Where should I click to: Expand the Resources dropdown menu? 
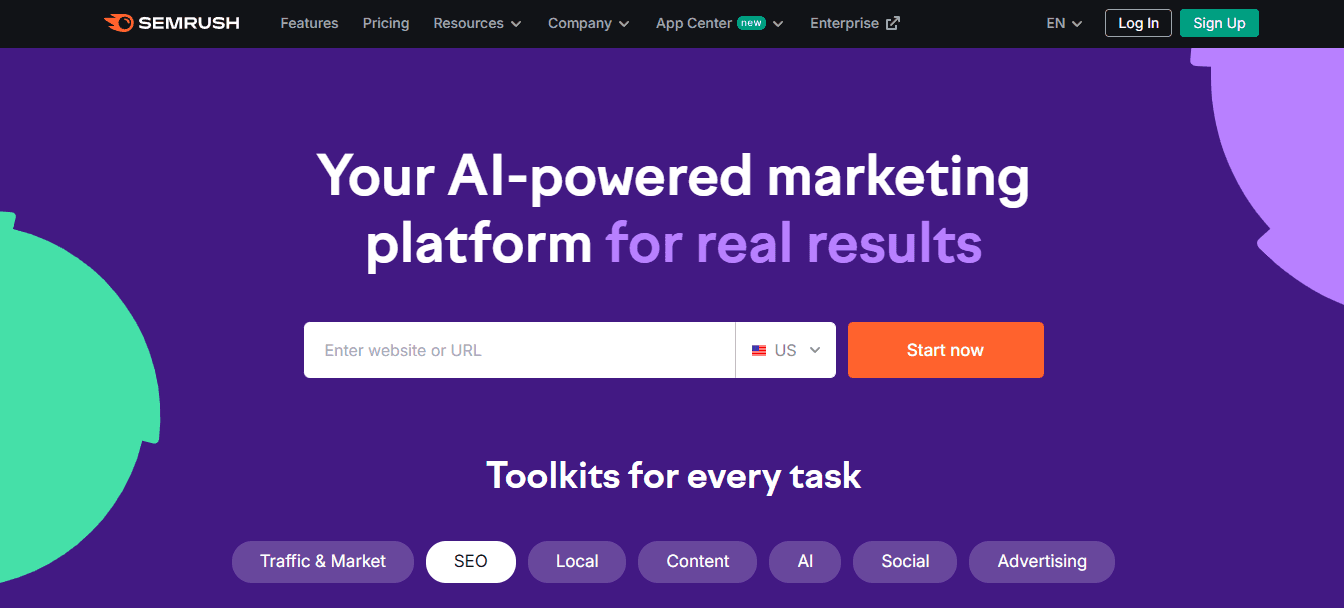coord(477,23)
